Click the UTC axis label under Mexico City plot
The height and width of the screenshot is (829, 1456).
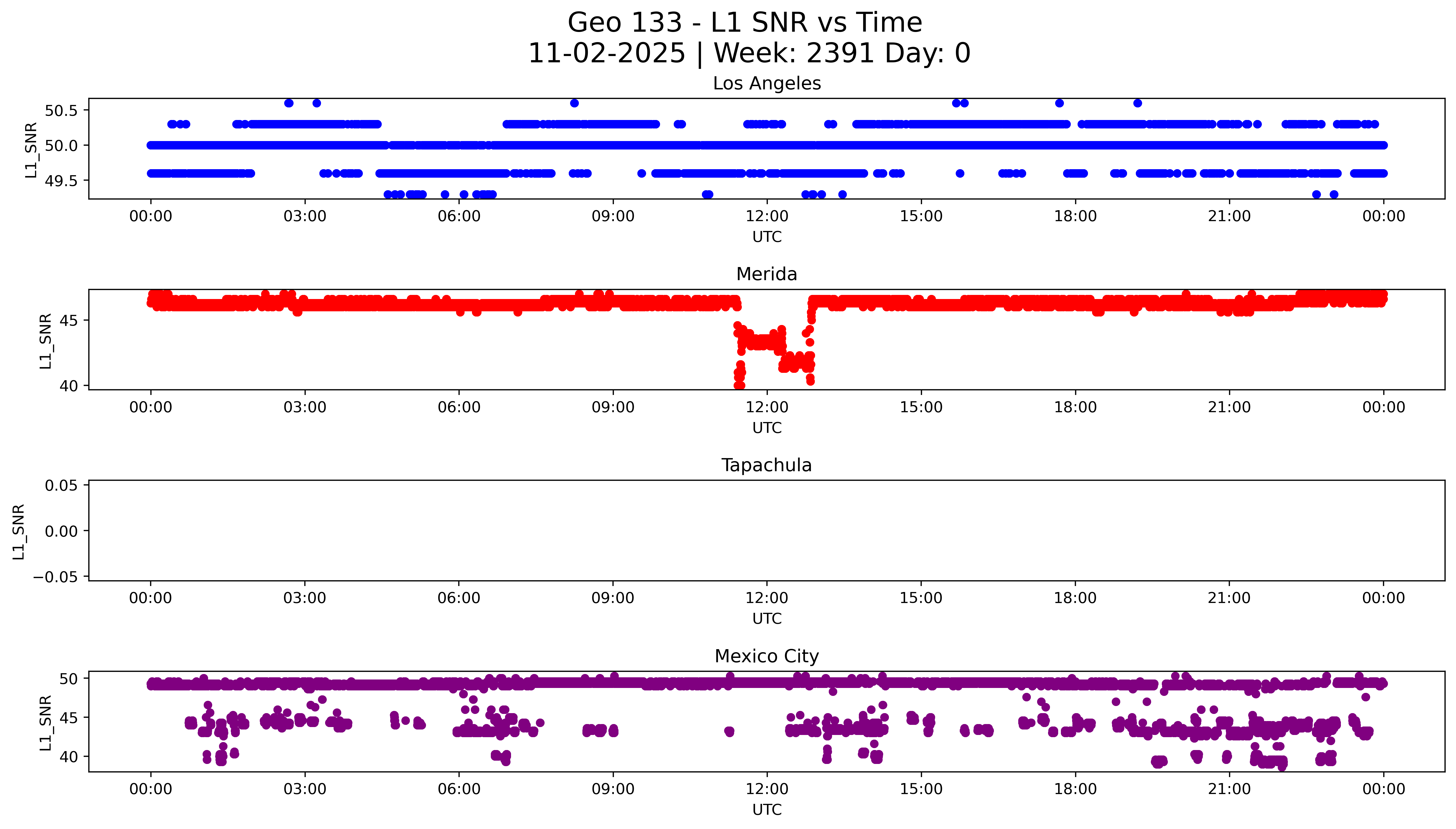tap(766, 810)
